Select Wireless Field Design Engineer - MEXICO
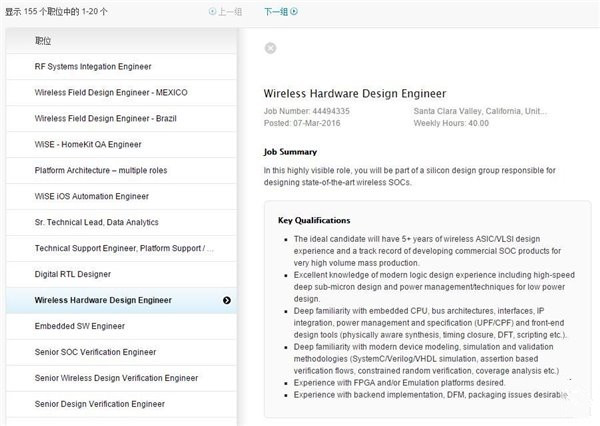 pos(110,93)
